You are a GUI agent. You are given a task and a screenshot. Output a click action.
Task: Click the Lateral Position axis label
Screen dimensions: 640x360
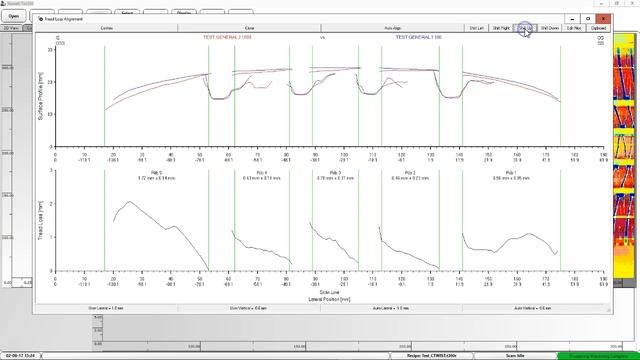(329, 299)
